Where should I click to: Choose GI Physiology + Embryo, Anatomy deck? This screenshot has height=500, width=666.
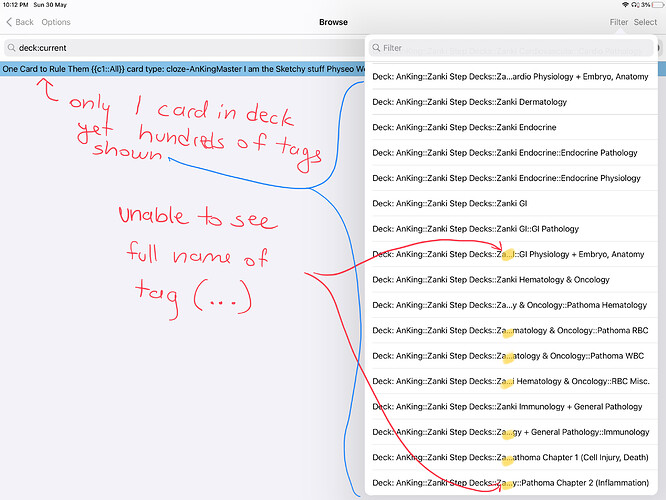pyautogui.click(x=511, y=254)
